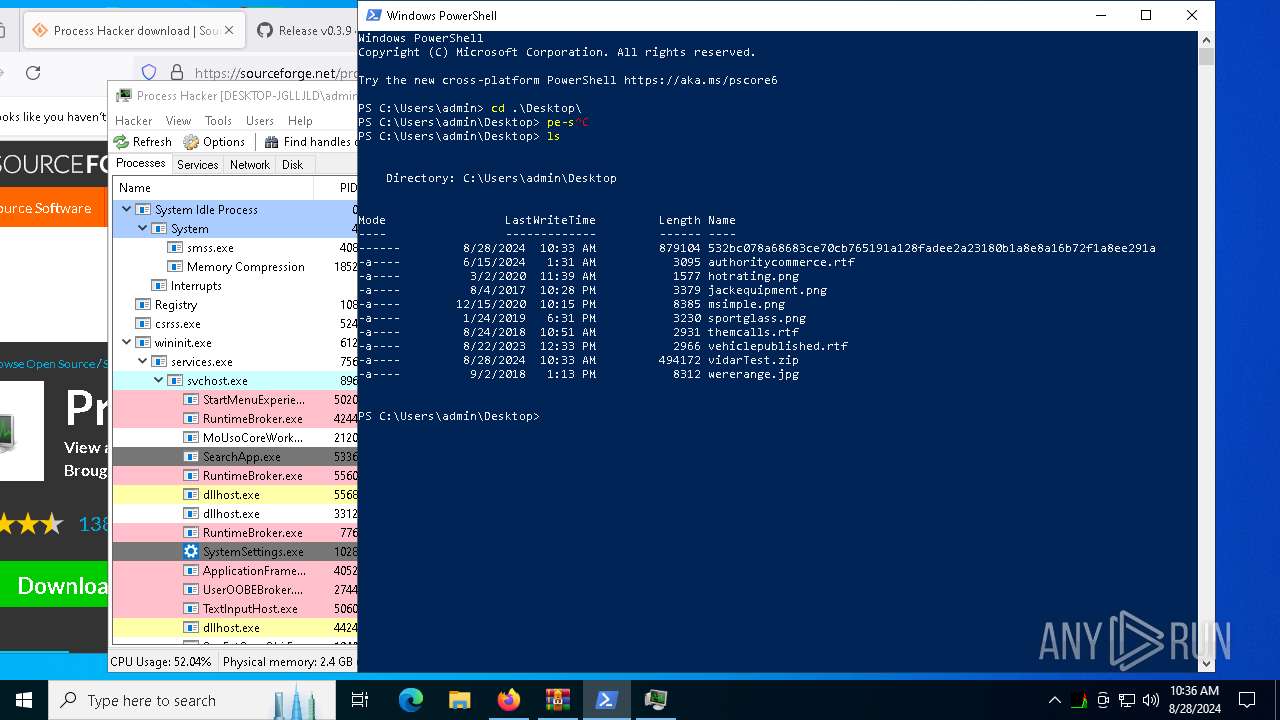This screenshot has width=1280, height=720.
Task: Click the Open Source Software orange button
Action: pos(53,208)
